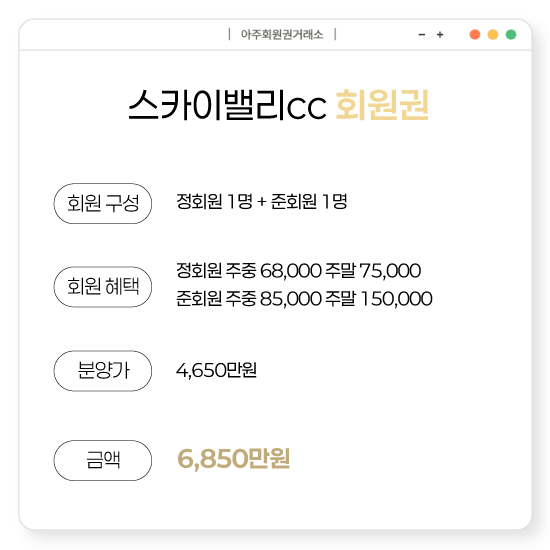Click the yellow circle window dot

coord(493,34)
